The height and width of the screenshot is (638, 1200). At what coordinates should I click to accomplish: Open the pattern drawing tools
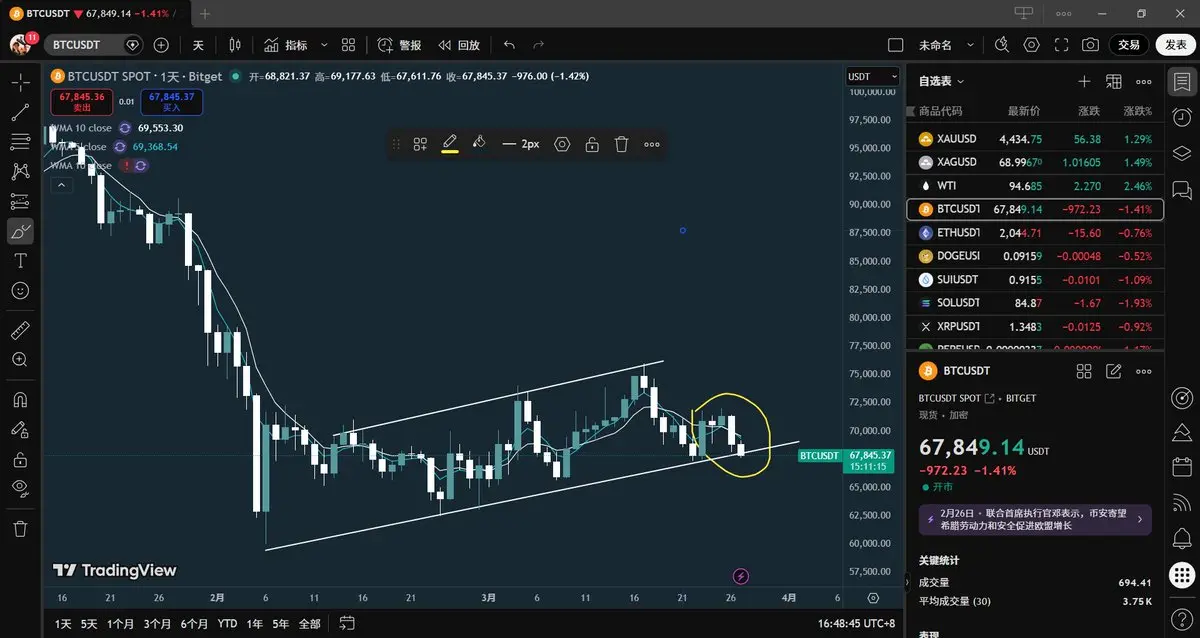pos(20,172)
